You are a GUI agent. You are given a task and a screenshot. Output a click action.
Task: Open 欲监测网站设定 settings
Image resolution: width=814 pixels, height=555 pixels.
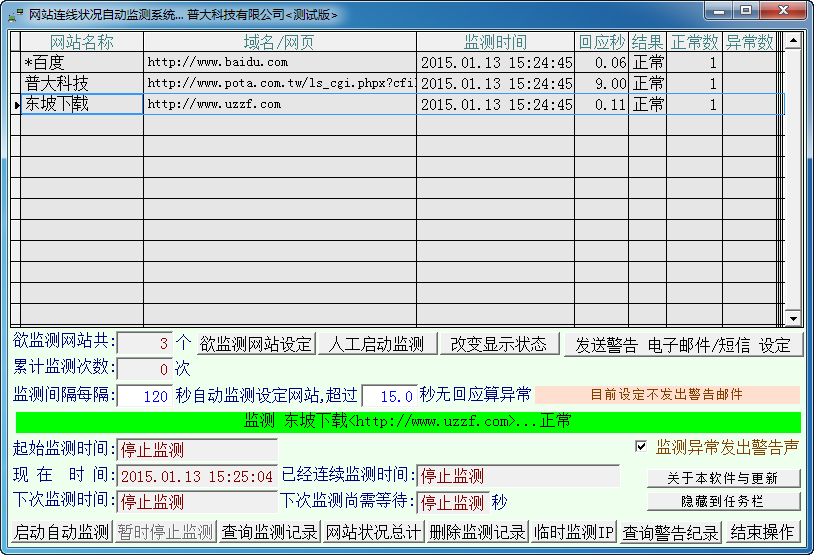(256, 344)
